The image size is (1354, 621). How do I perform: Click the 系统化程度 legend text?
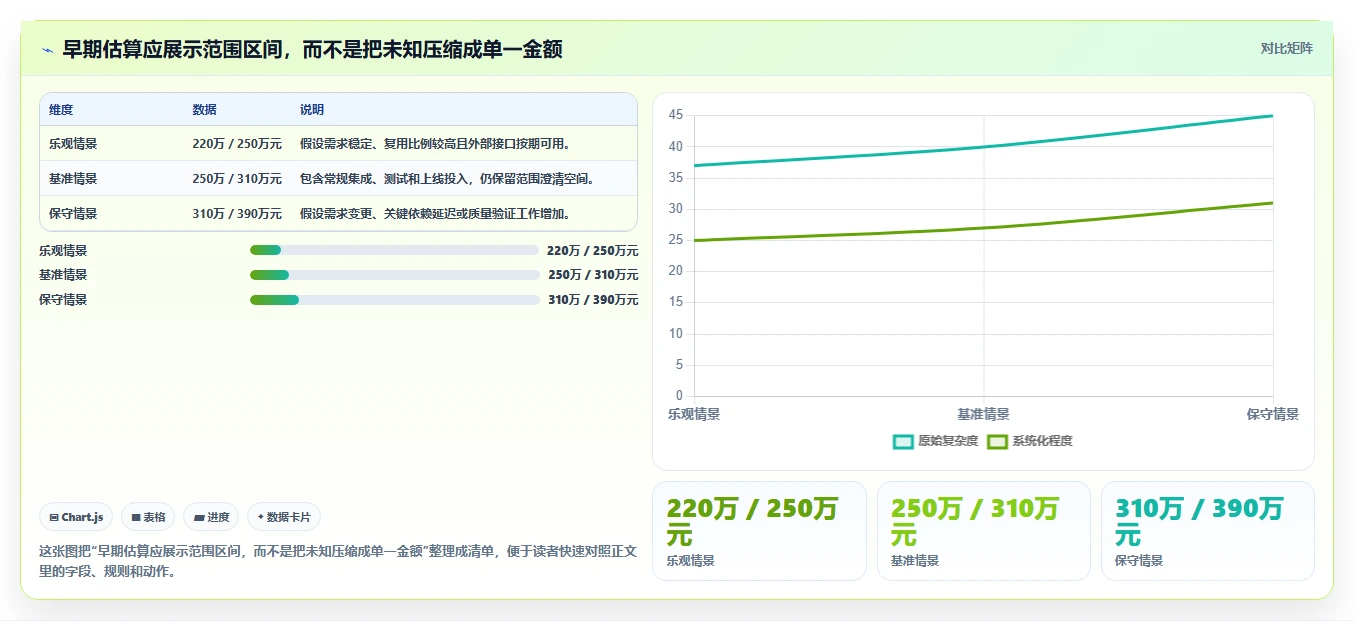point(1042,441)
